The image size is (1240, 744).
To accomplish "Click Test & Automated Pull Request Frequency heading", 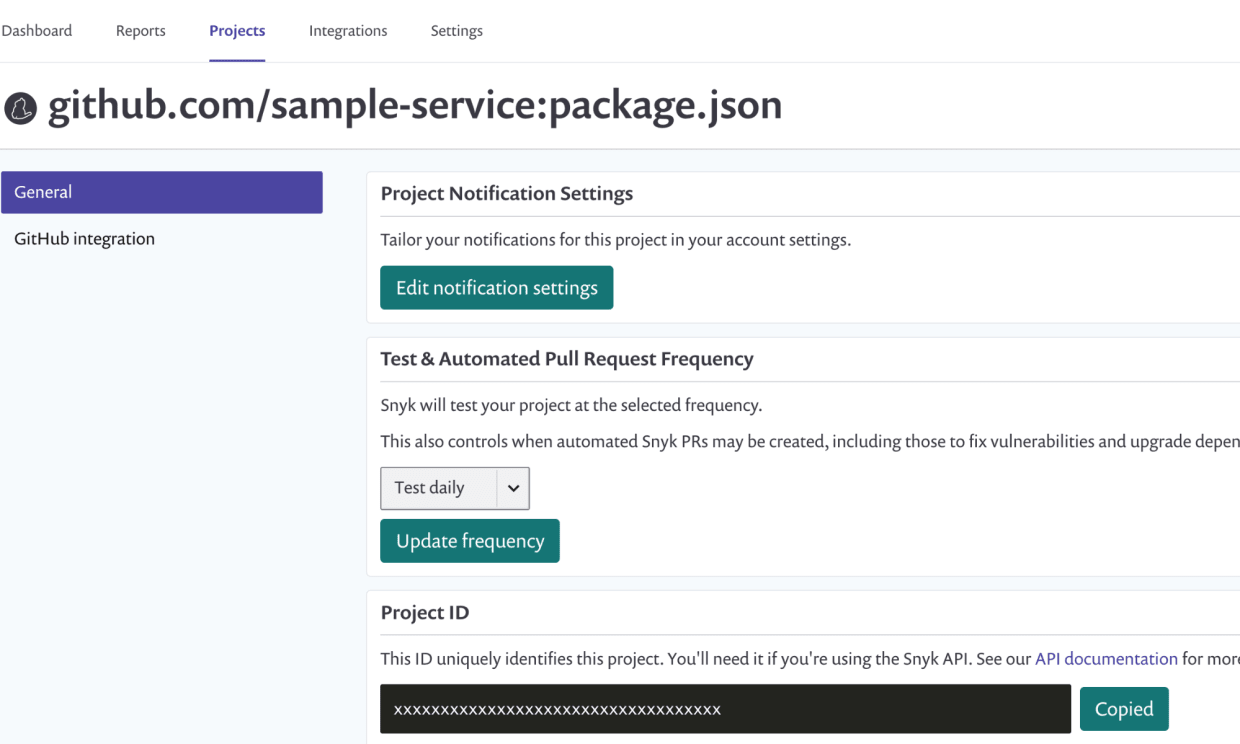I will pos(567,359).
